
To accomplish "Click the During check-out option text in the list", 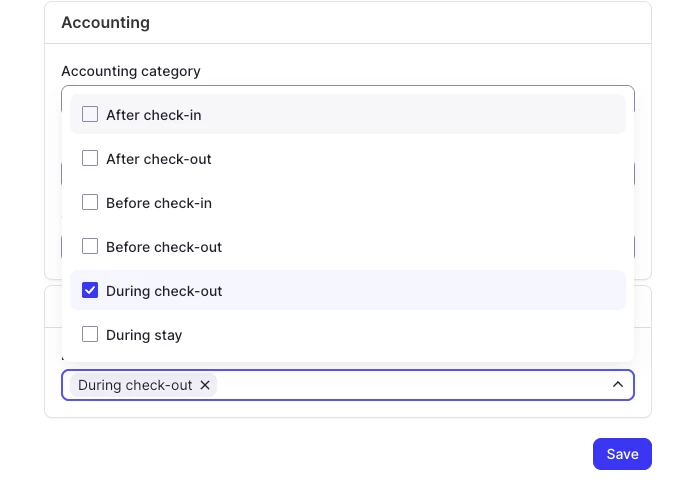I will [164, 291].
